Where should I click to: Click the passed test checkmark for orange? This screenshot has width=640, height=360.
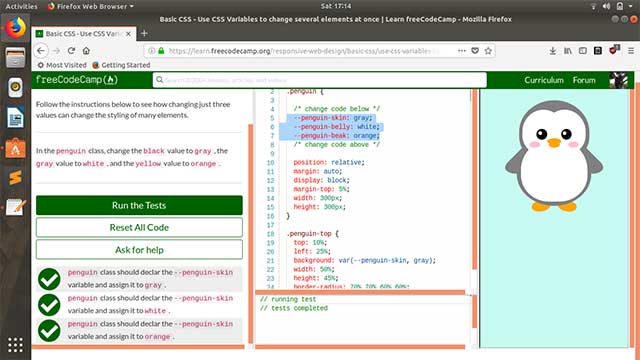[x=49, y=331]
